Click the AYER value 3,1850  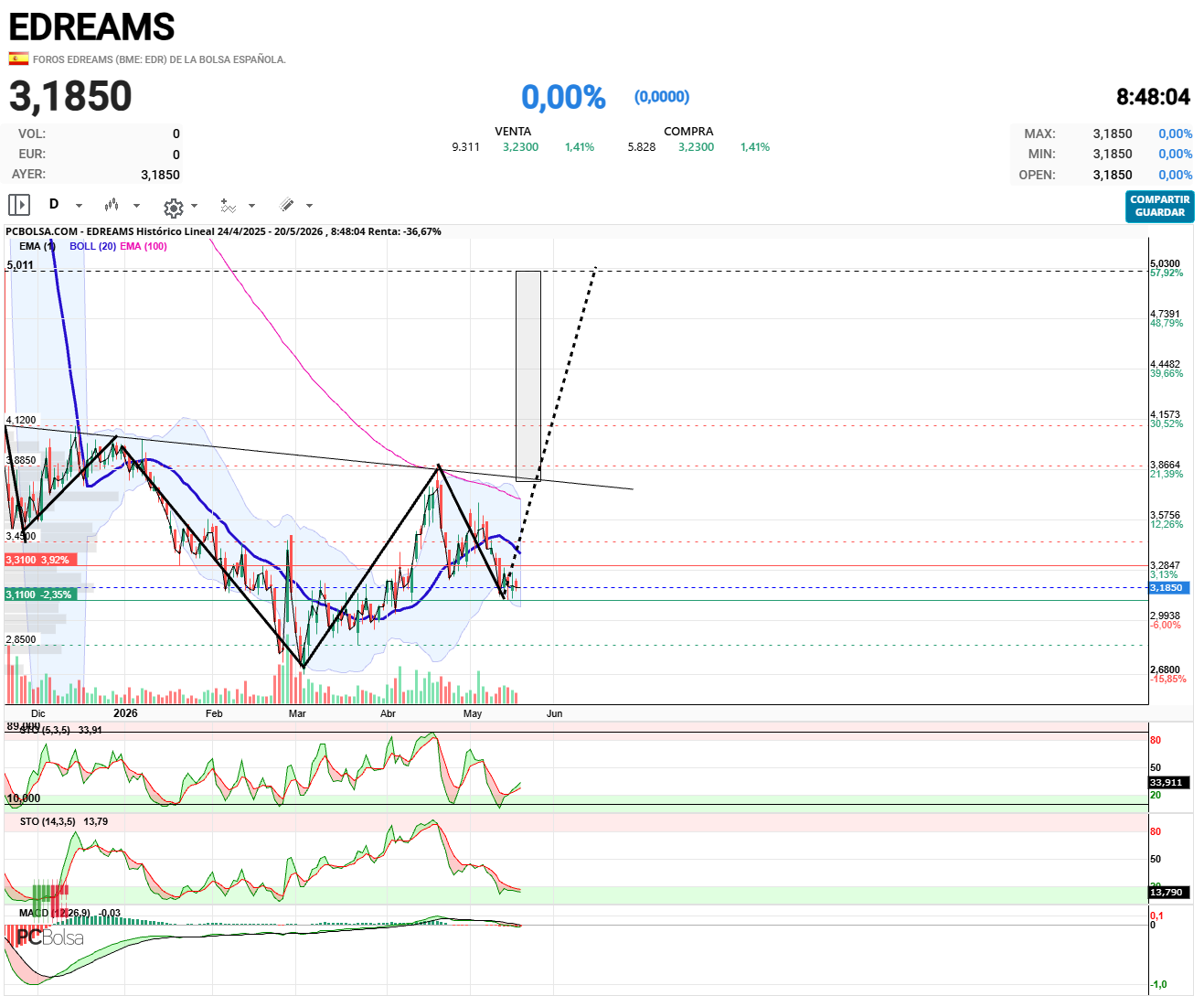[160, 175]
